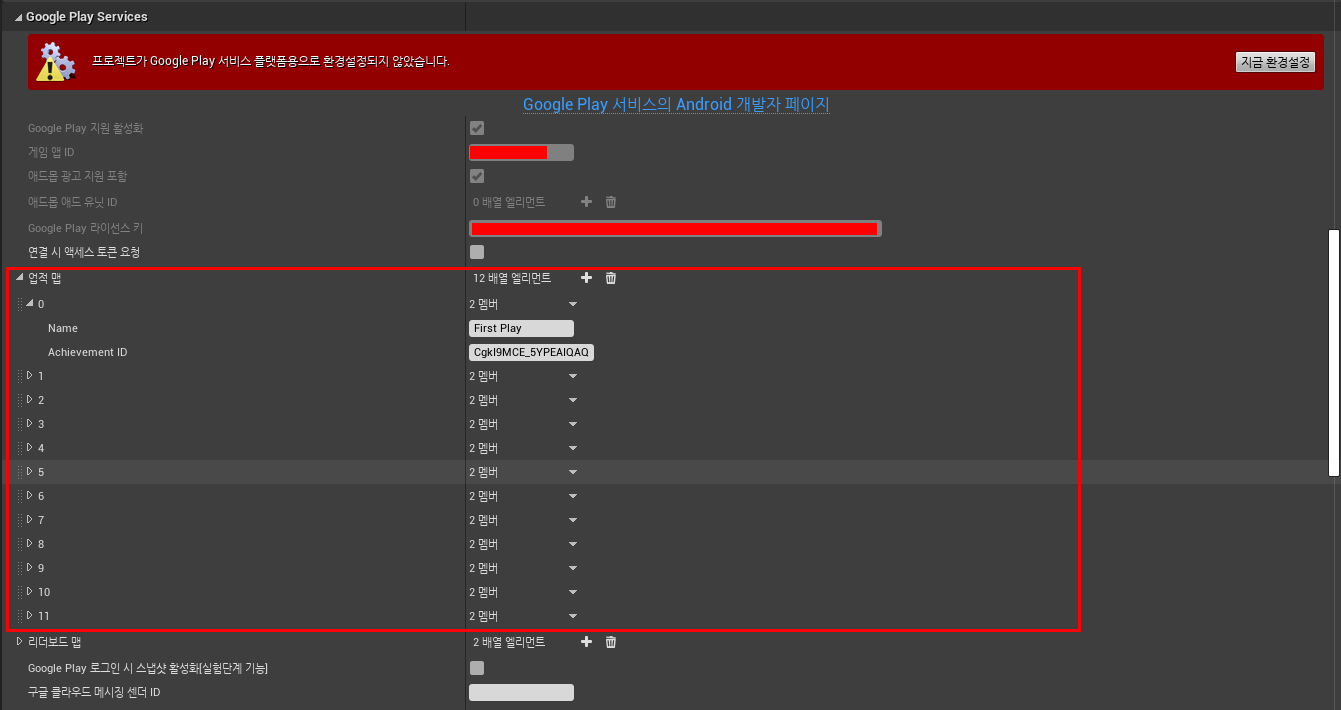Grab the drag handle of element 3

pos(19,424)
